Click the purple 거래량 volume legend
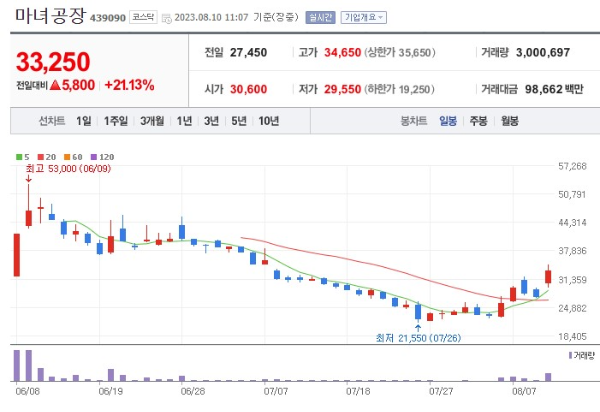 (x=582, y=355)
